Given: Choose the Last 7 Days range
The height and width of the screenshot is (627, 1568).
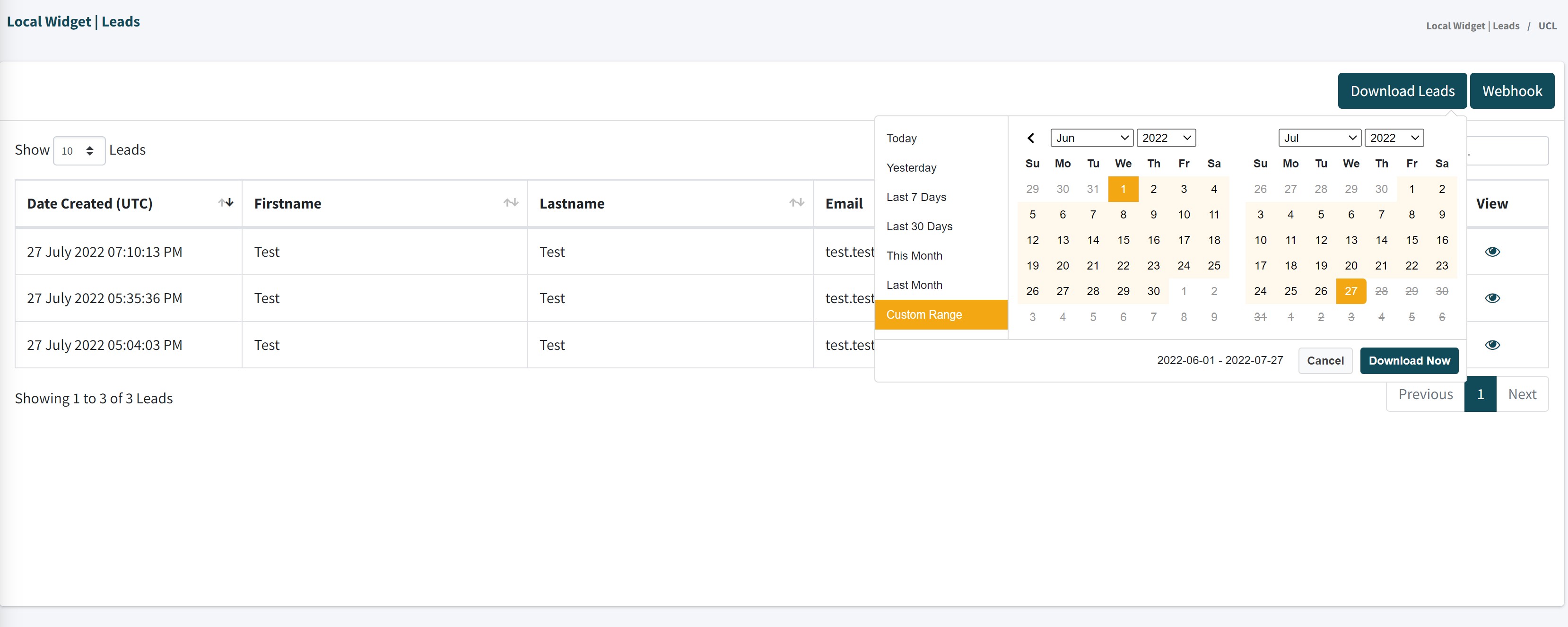Looking at the screenshot, I should [941, 197].
